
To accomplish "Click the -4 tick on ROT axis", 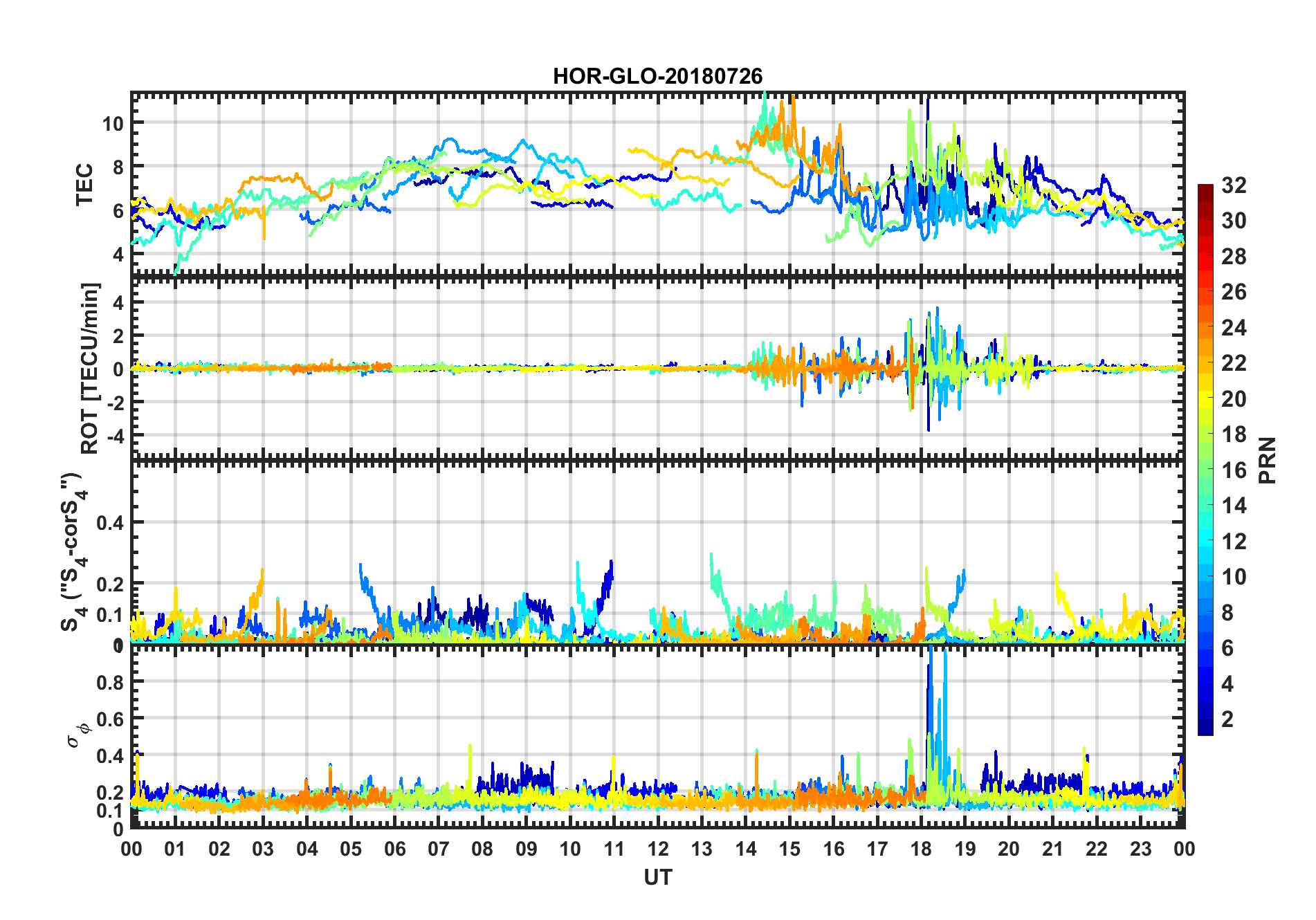I will pyautogui.click(x=115, y=436).
